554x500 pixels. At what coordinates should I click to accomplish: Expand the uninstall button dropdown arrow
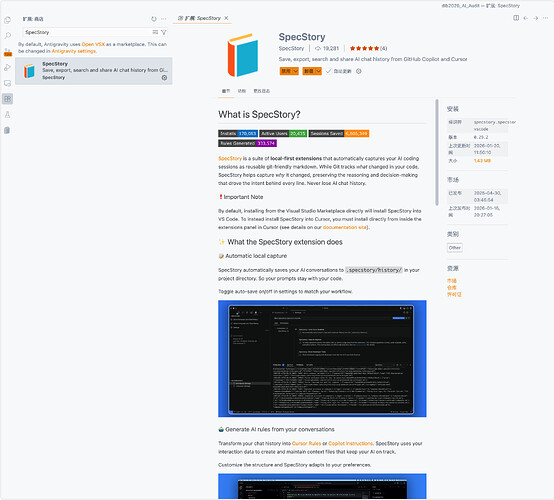coord(318,71)
